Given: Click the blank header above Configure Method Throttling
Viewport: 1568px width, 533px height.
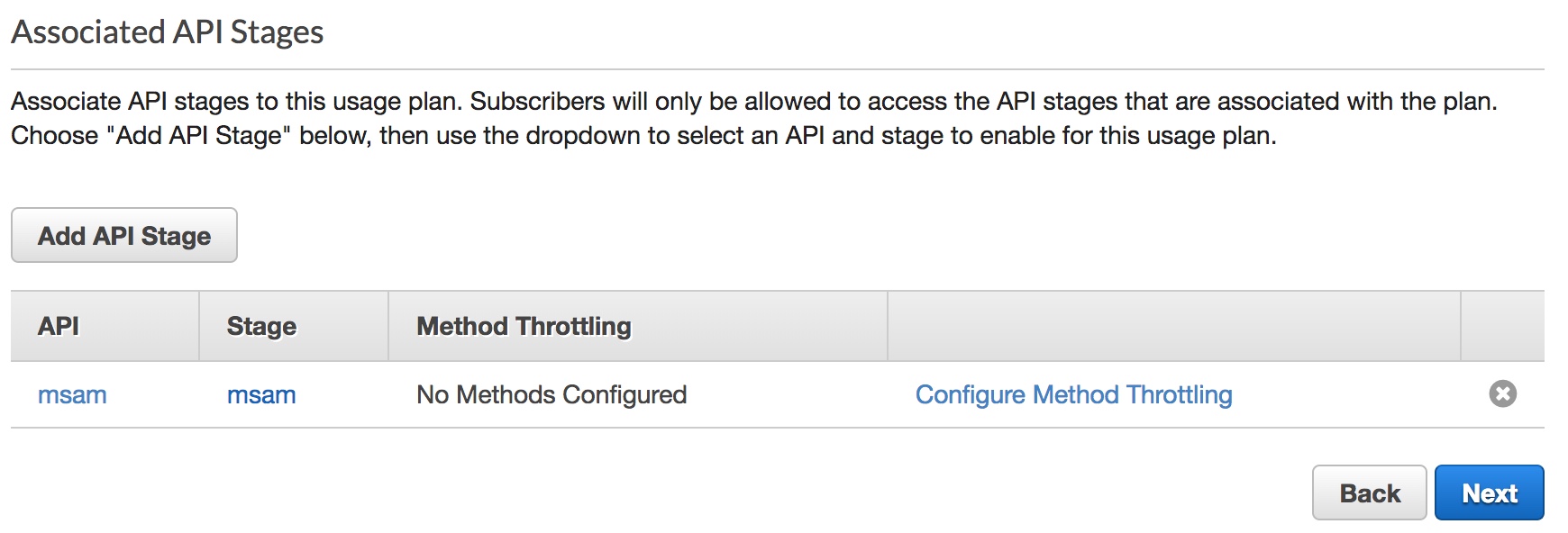Looking at the screenshot, I should 1174,326.
